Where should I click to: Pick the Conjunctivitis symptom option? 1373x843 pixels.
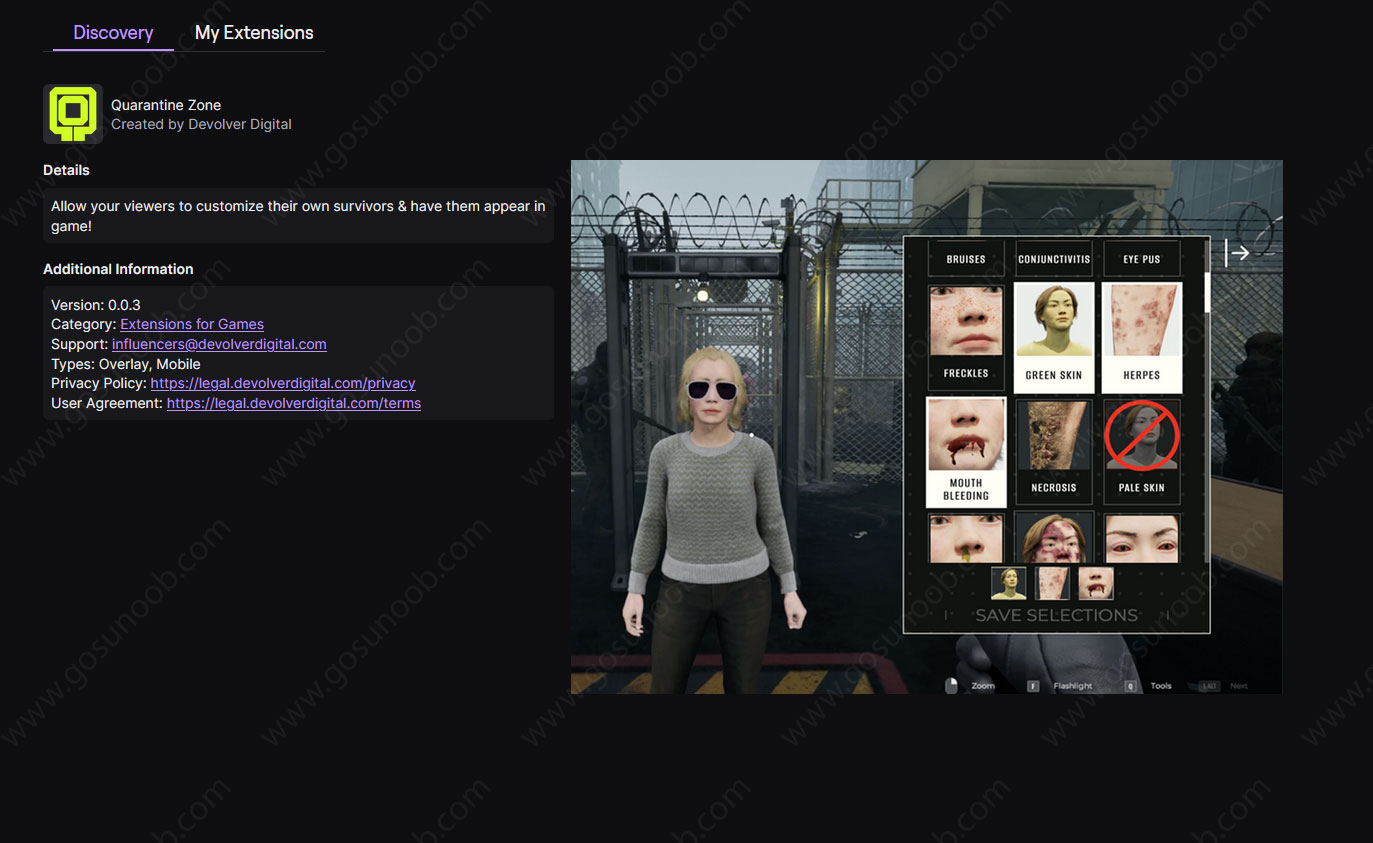pos(1053,259)
